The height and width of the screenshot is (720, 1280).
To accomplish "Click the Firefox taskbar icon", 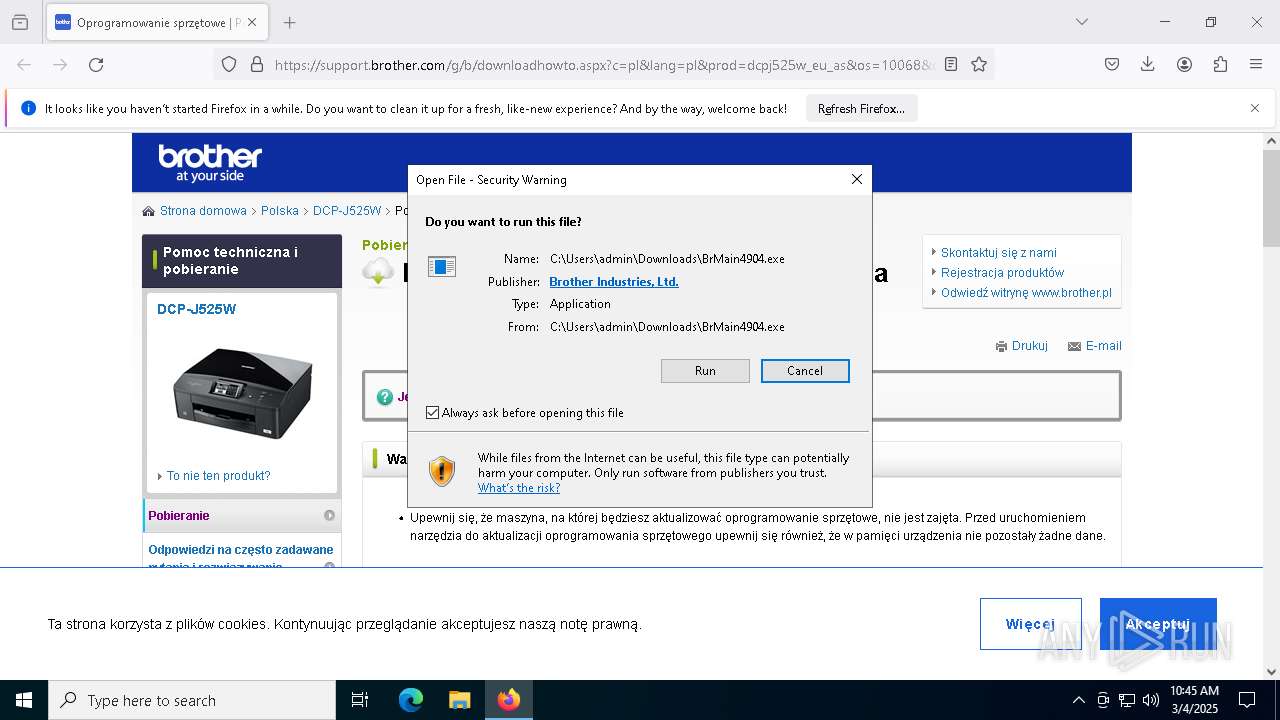I will [509, 700].
